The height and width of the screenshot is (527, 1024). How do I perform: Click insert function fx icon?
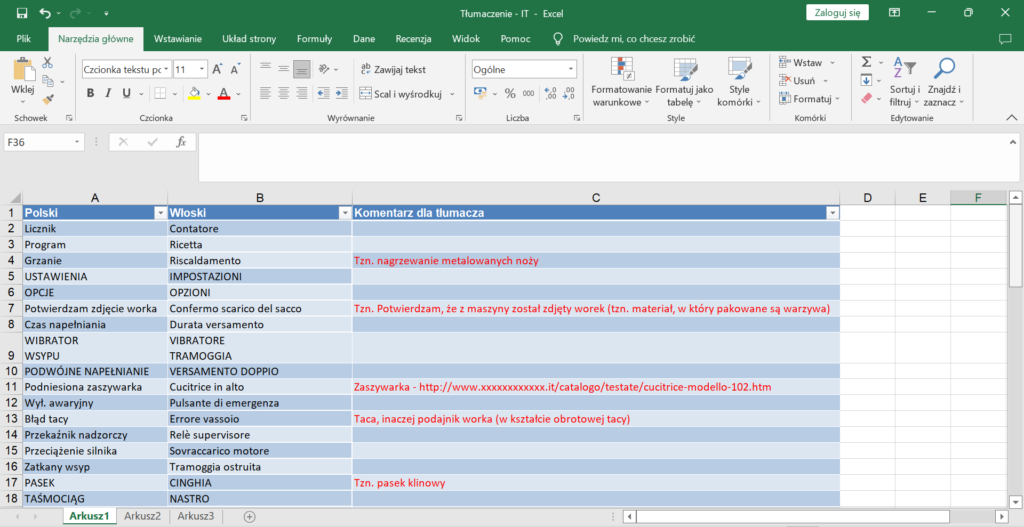coord(182,142)
